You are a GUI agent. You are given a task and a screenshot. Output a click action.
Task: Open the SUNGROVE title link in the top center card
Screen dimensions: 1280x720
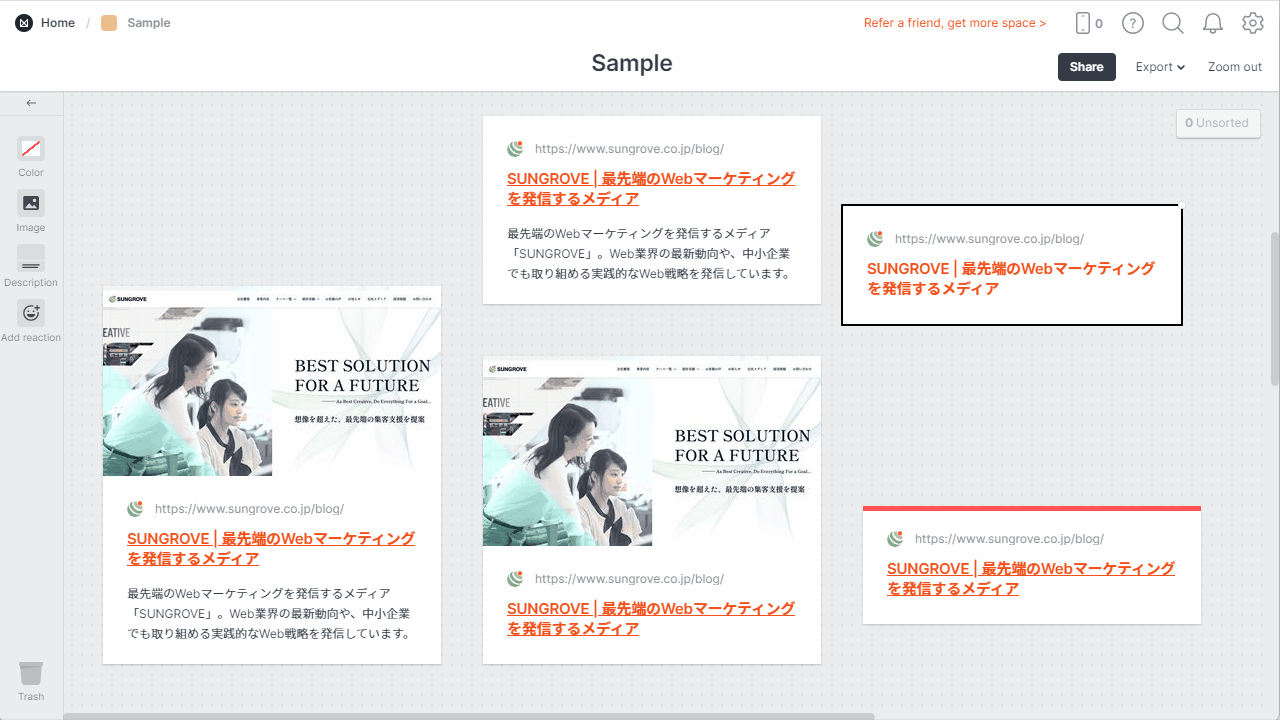click(651, 188)
